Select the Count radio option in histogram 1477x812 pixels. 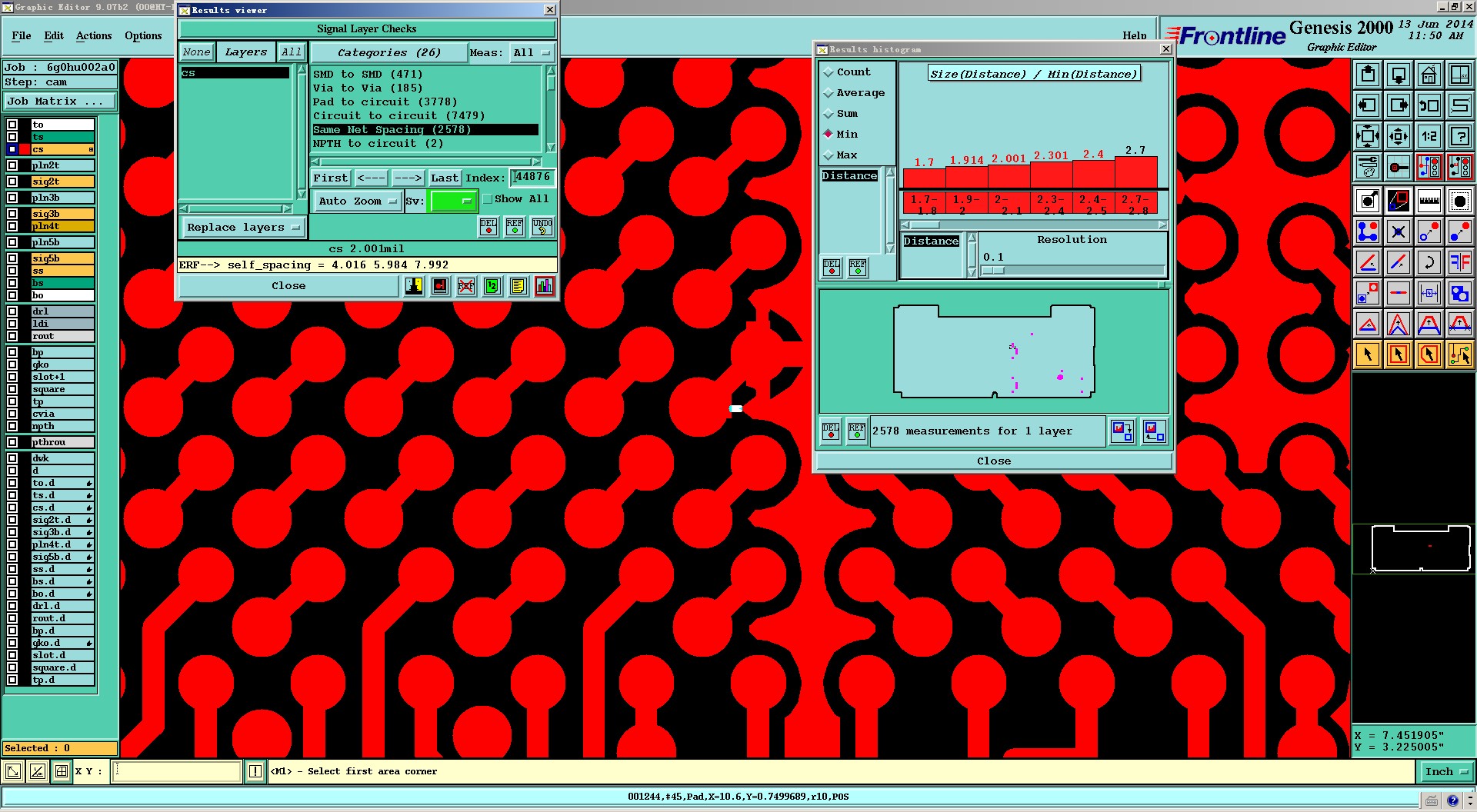[x=829, y=72]
